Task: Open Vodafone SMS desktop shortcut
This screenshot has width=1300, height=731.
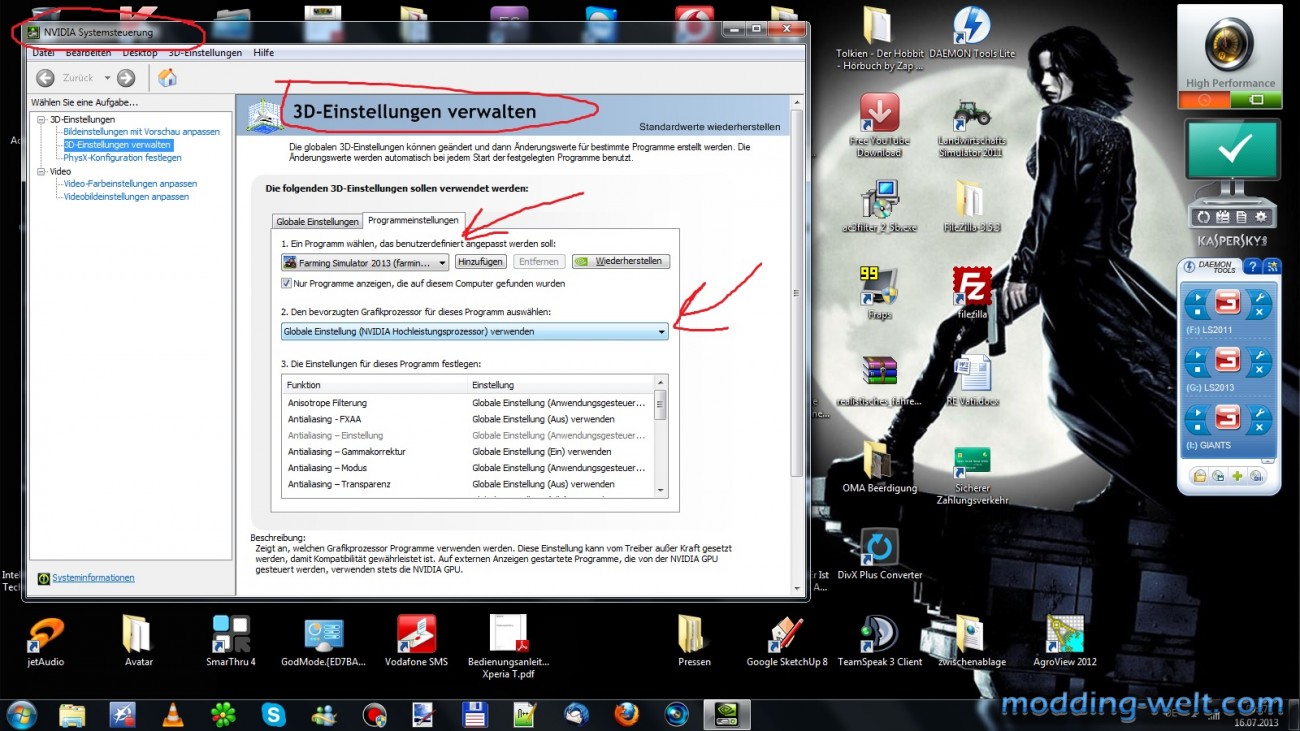Action: coord(416,641)
